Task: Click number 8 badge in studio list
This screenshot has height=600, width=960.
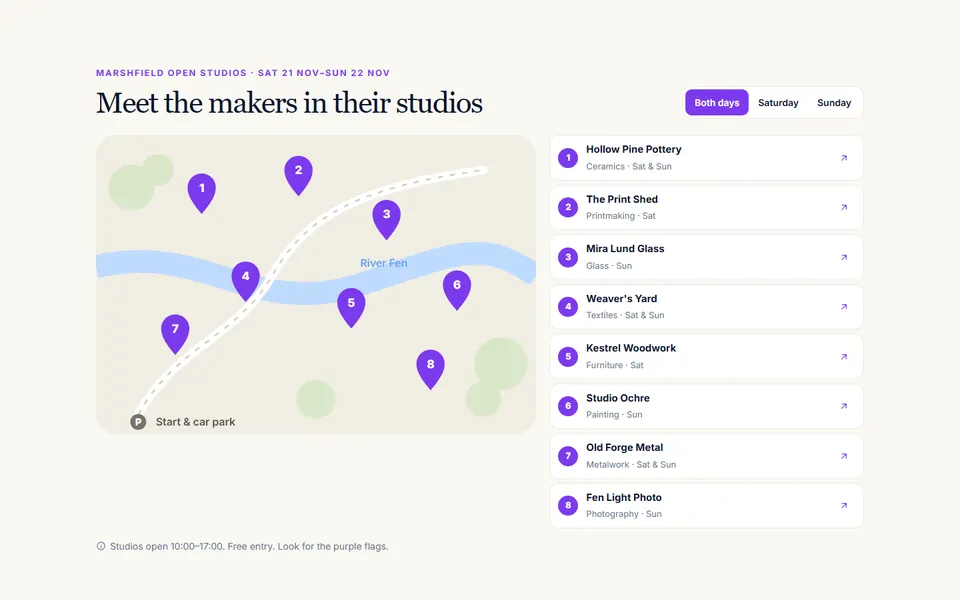Action: tap(568, 506)
